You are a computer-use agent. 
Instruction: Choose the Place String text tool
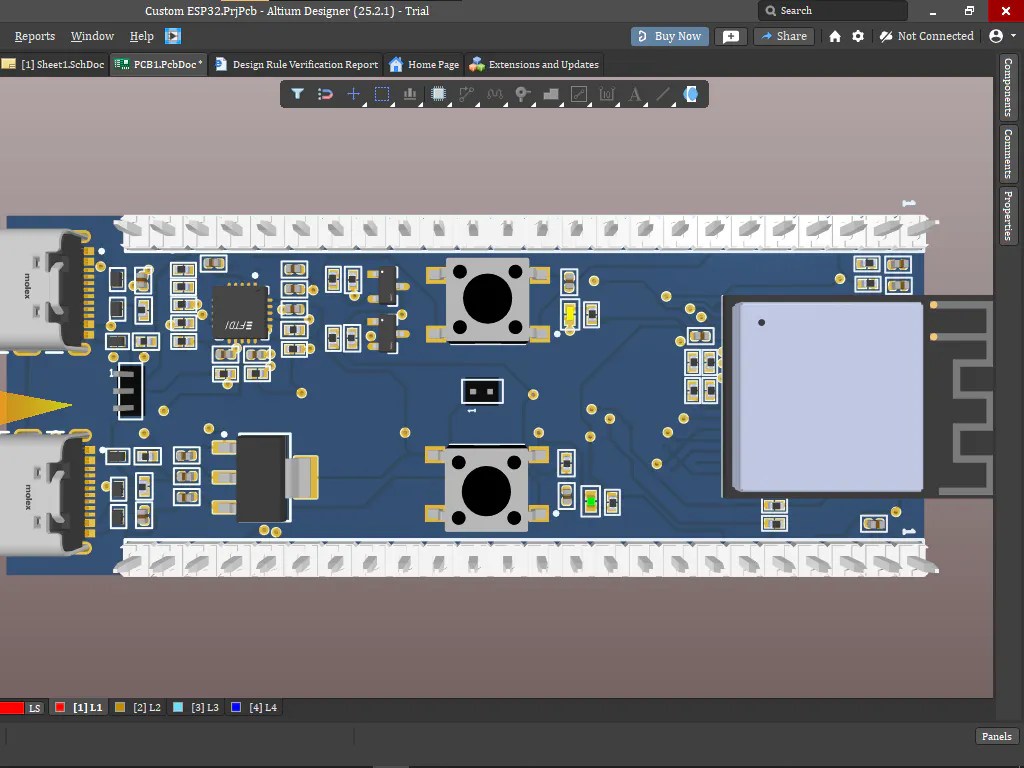(x=635, y=94)
